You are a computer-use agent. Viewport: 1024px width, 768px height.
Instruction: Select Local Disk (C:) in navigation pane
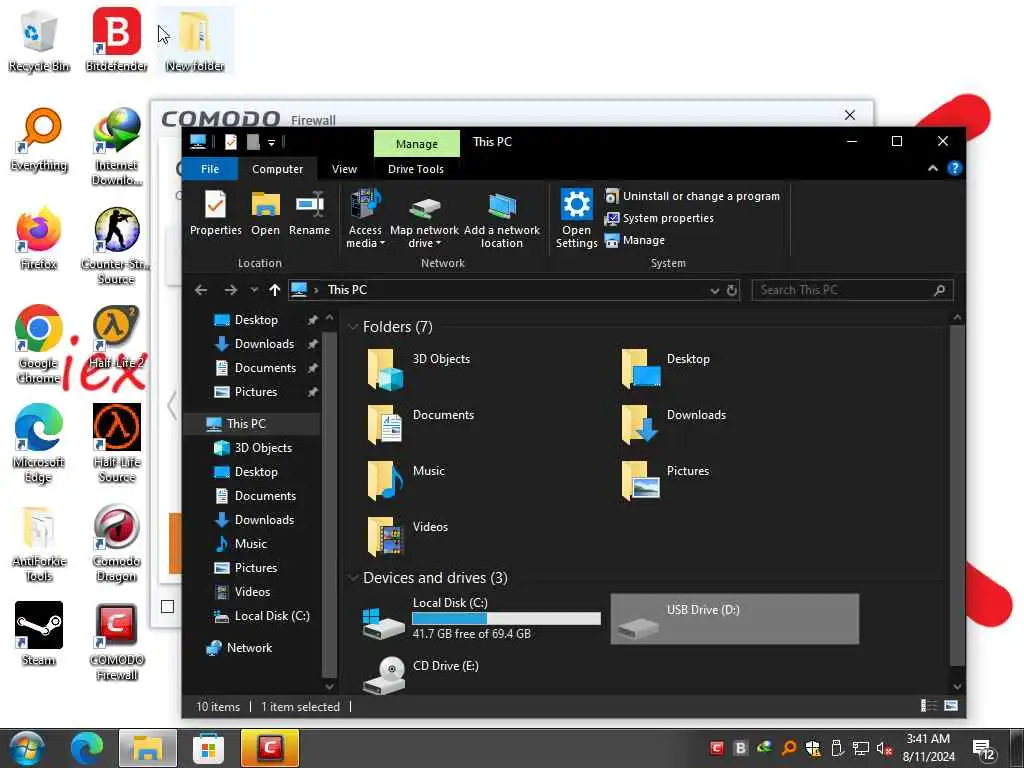272,616
